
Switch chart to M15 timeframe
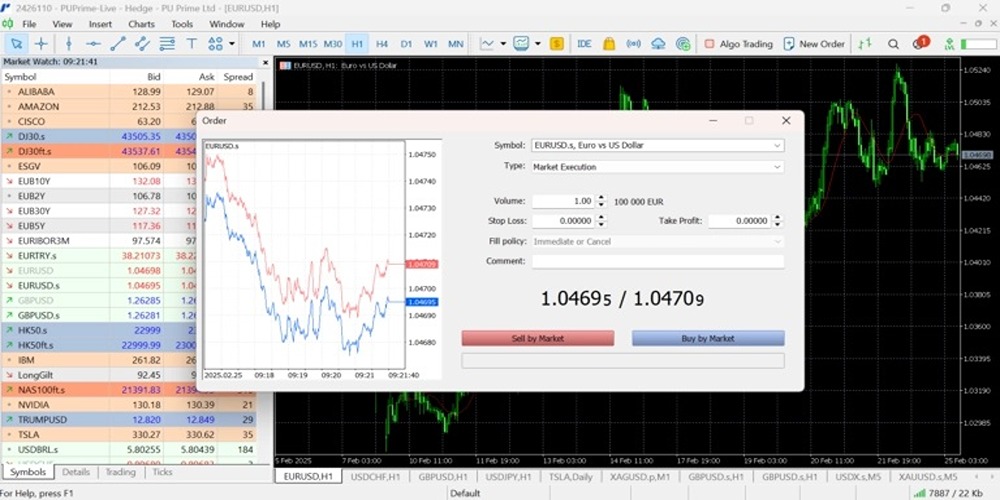tap(308, 44)
